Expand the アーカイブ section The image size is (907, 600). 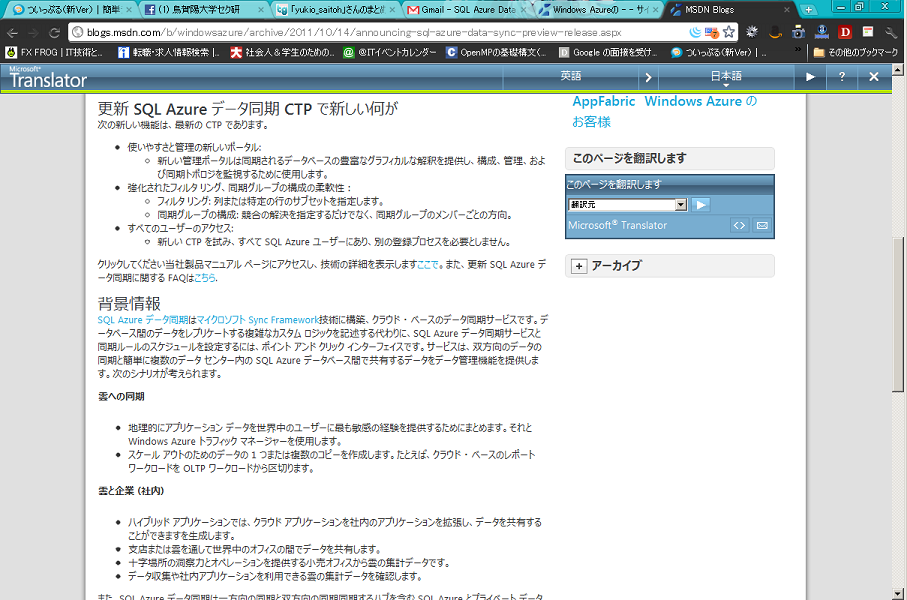pos(579,266)
